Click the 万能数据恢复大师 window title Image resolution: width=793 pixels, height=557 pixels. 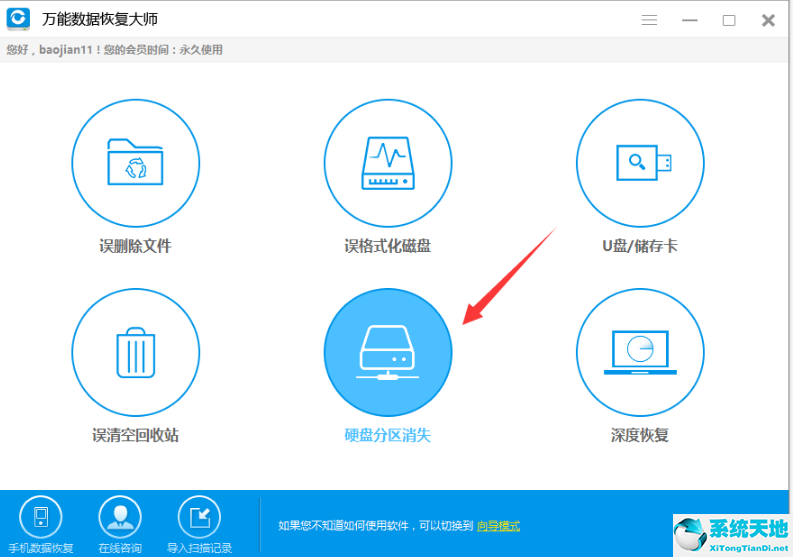[x=100, y=19]
